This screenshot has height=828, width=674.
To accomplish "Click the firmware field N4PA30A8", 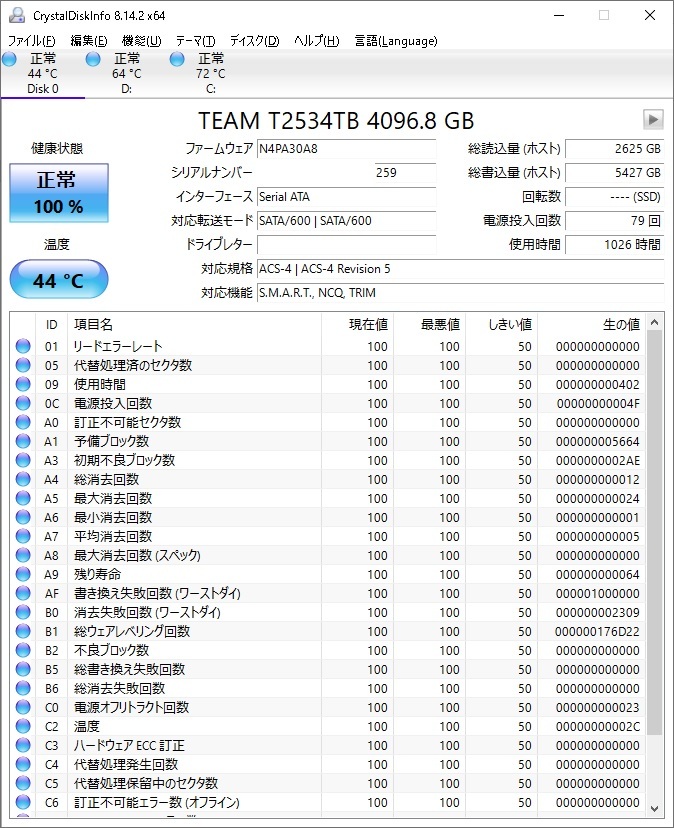I will coord(347,149).
